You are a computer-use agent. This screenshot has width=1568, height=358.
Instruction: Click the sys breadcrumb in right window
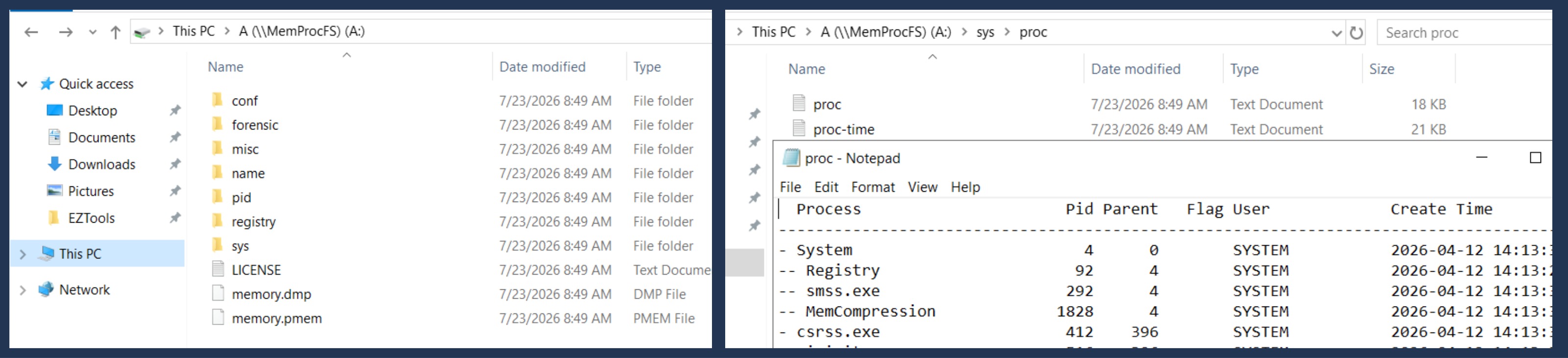tap(985, 32)
